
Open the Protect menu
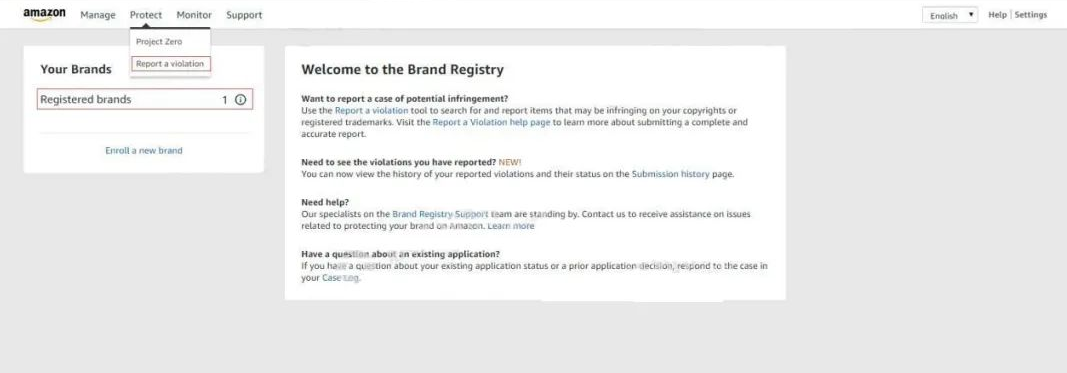coord(146,15)
